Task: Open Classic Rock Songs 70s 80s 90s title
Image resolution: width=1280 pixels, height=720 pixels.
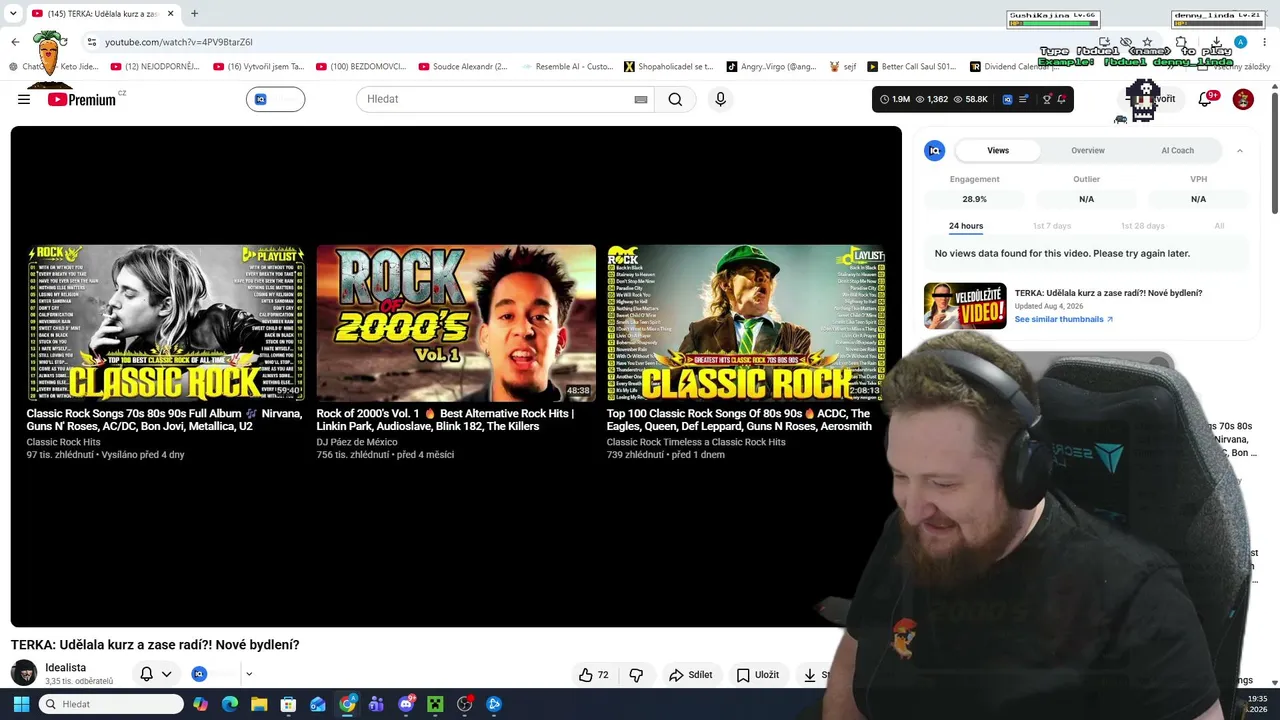Action: (x=164, y=420)
